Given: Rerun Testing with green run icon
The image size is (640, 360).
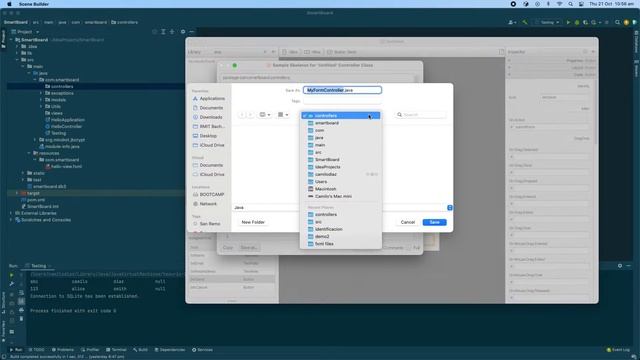Looking at the screenshot, I should pyautogui.click(x=11, y=276).
